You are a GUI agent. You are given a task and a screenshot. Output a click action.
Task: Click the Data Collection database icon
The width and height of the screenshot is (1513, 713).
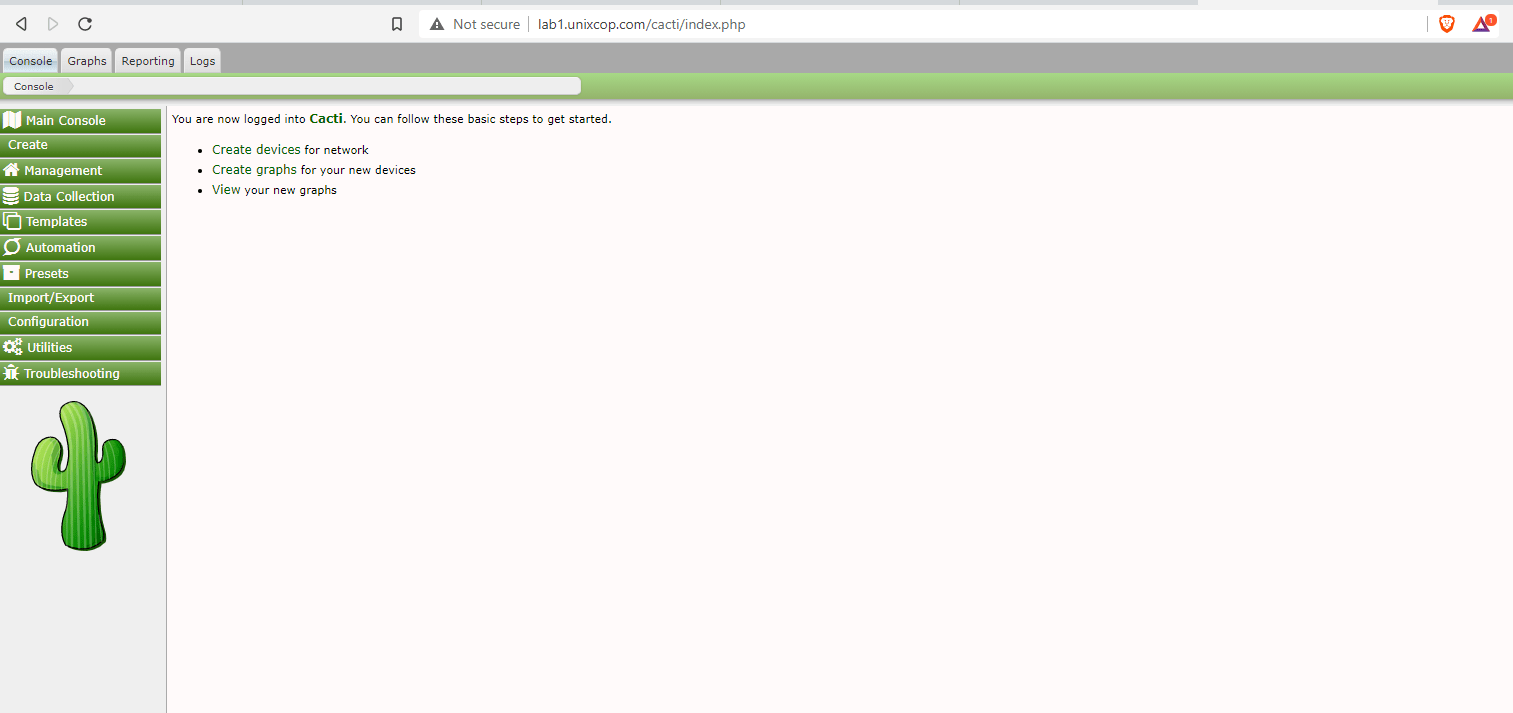pyautogui.click(x=11, y=196)
